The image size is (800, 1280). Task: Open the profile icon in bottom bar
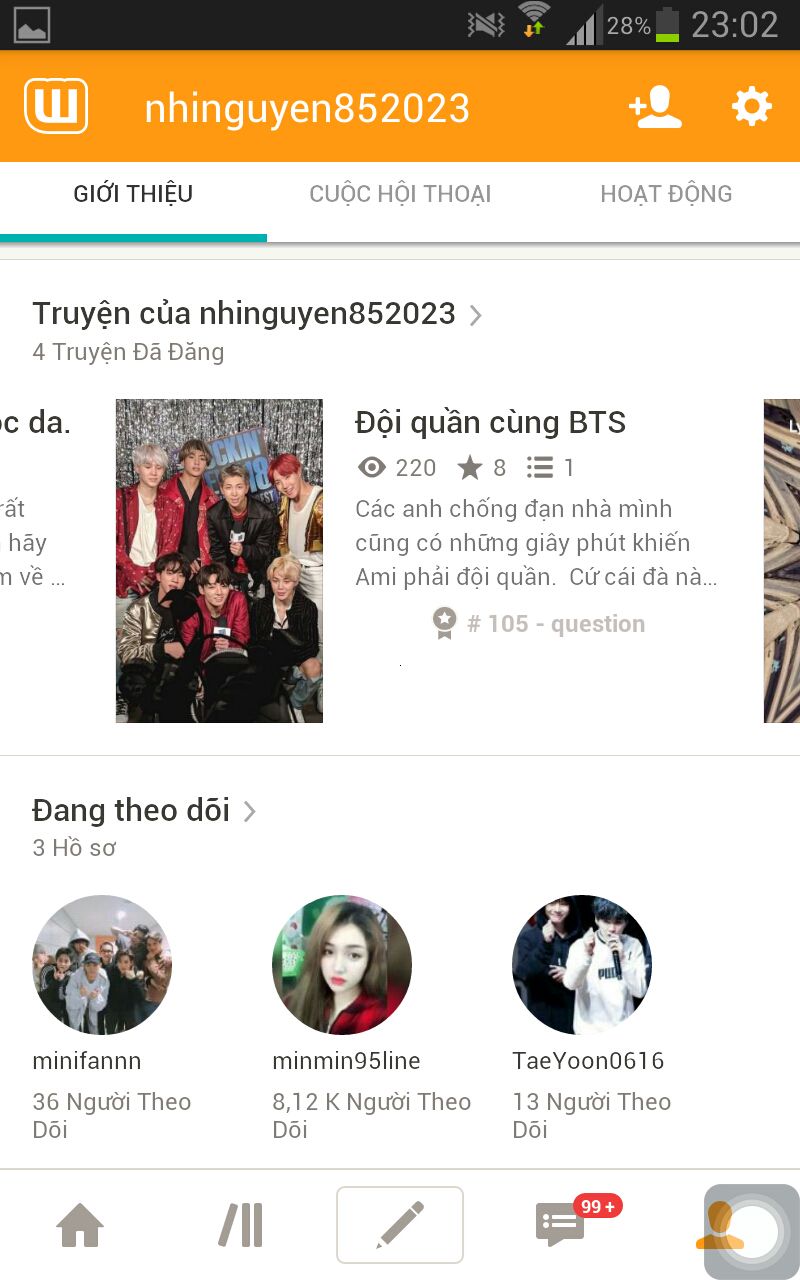coord(720,1225)
